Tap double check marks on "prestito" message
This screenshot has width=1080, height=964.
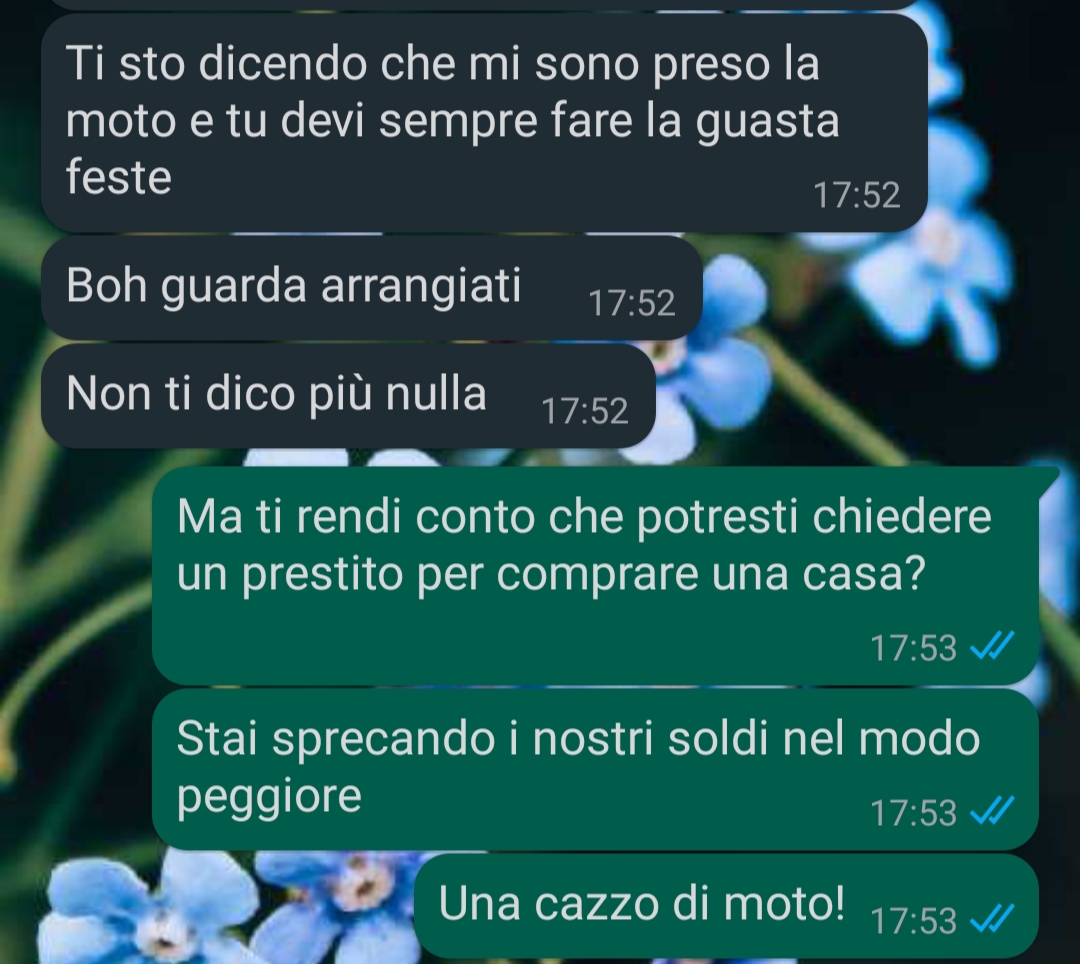[992, 647]
